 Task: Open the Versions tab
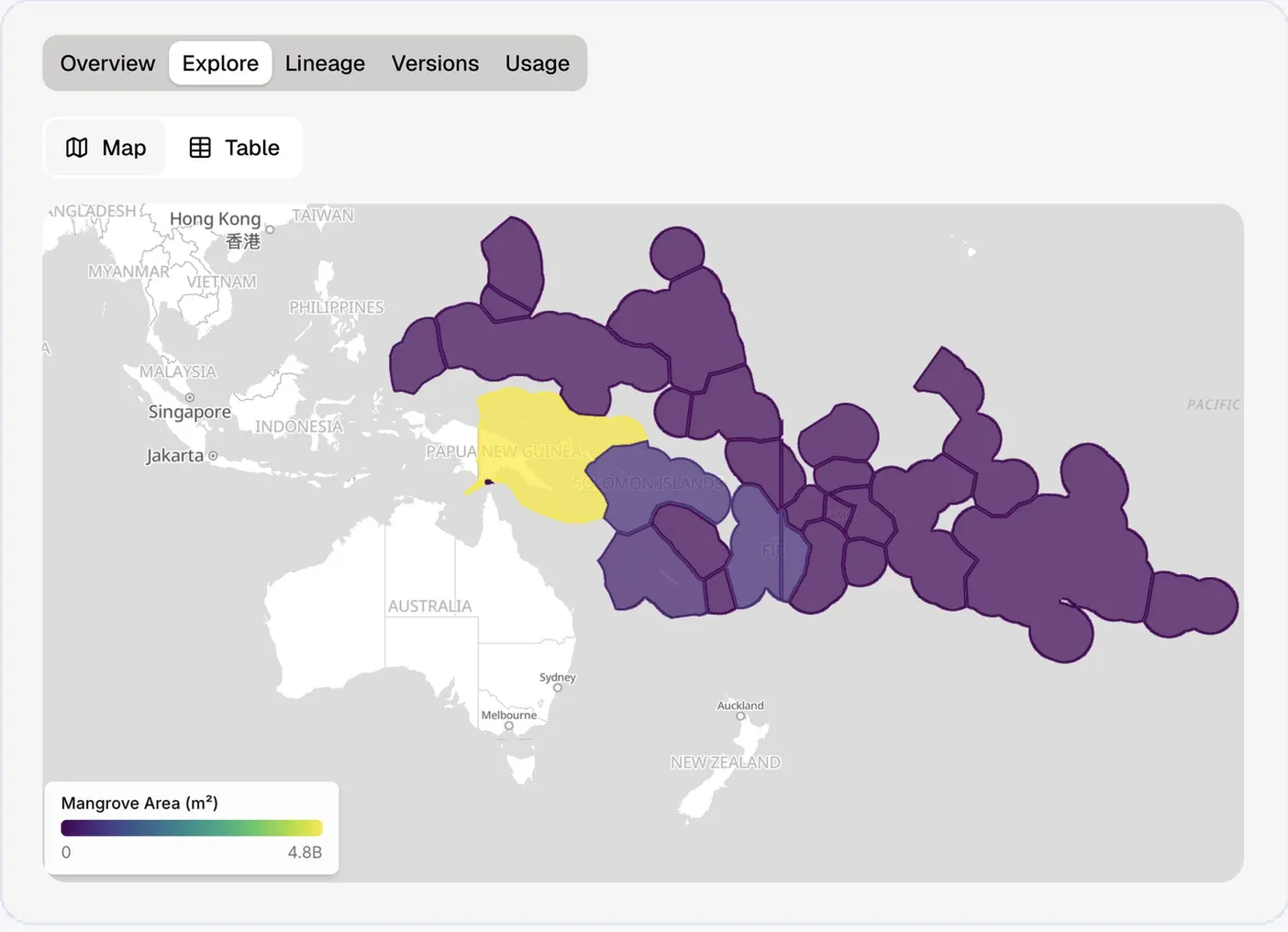tap(435, 63)
